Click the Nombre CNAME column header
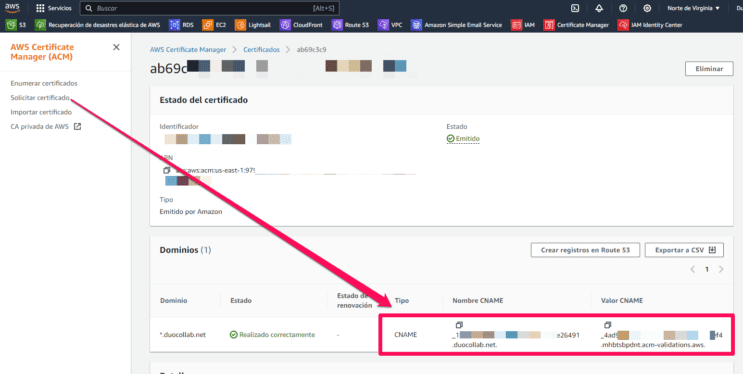The width and height of the screenshot is (743, 374). click(x=478, y=301)
